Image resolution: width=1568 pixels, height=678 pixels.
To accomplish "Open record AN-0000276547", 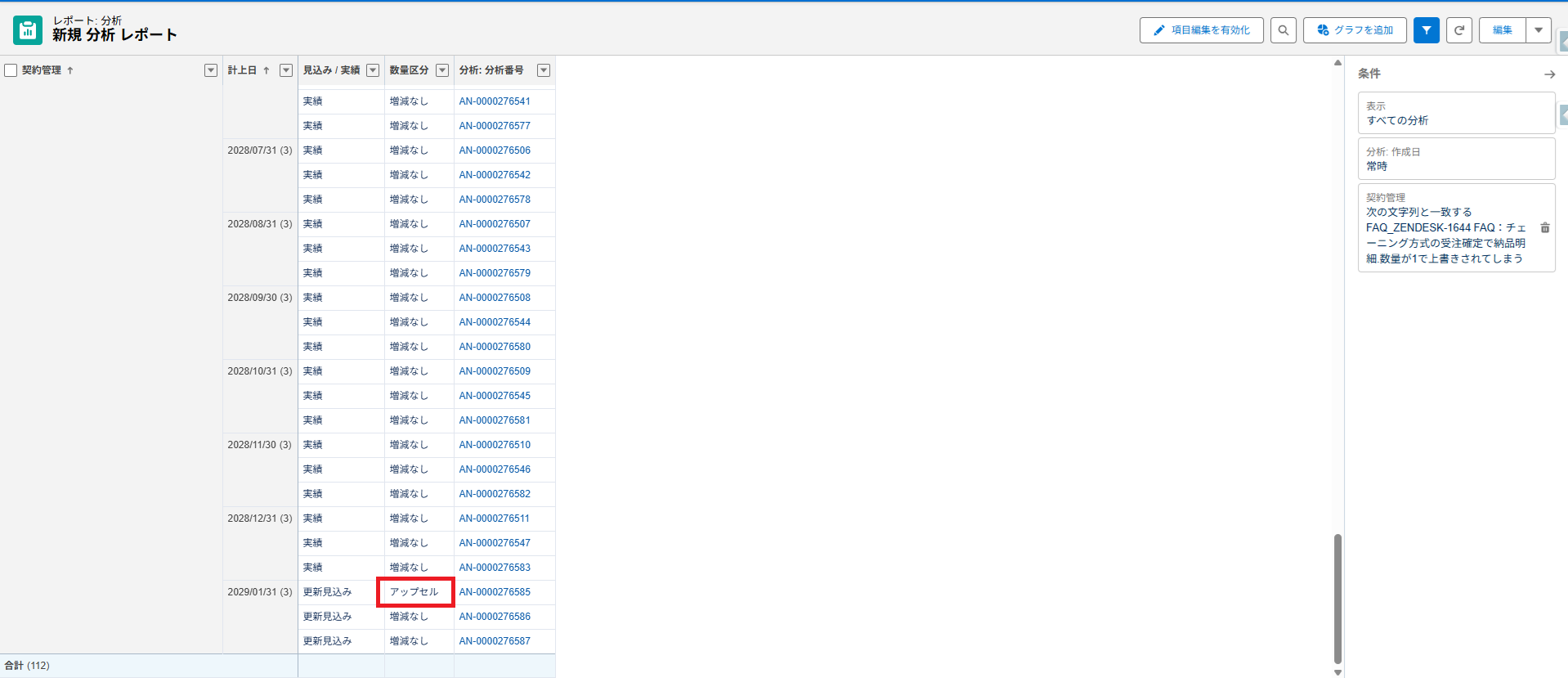I will click(x=495, y=543).
